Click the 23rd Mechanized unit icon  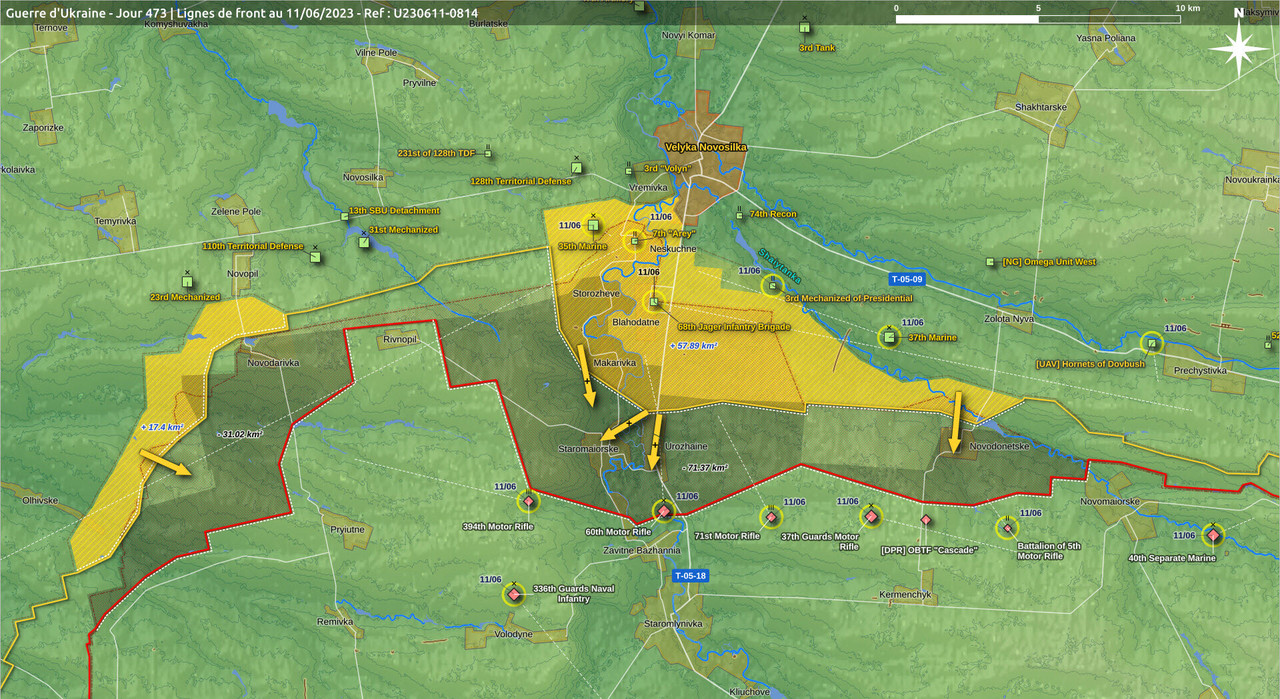pos(187,281)
